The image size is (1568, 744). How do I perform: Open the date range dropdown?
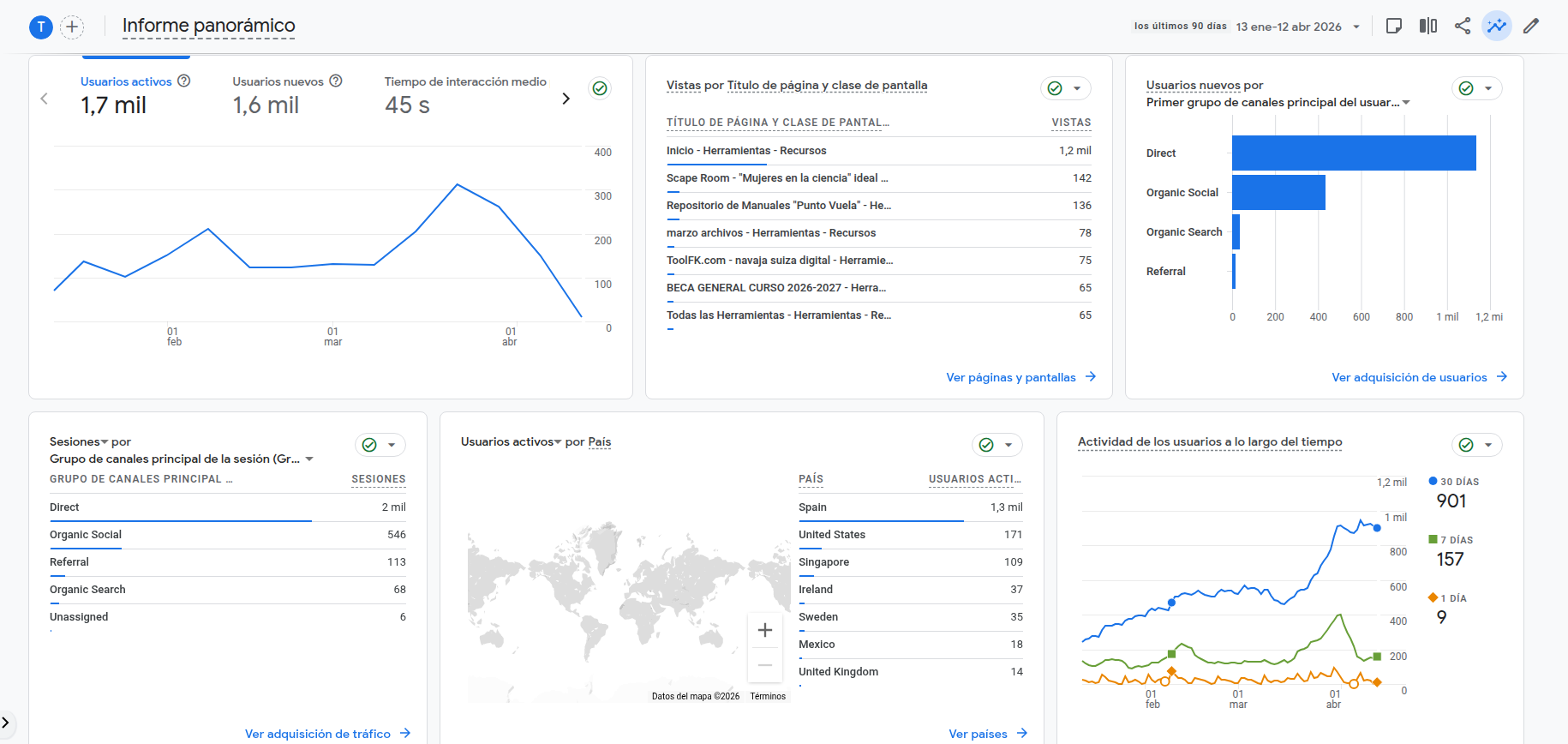point(1298,27)
